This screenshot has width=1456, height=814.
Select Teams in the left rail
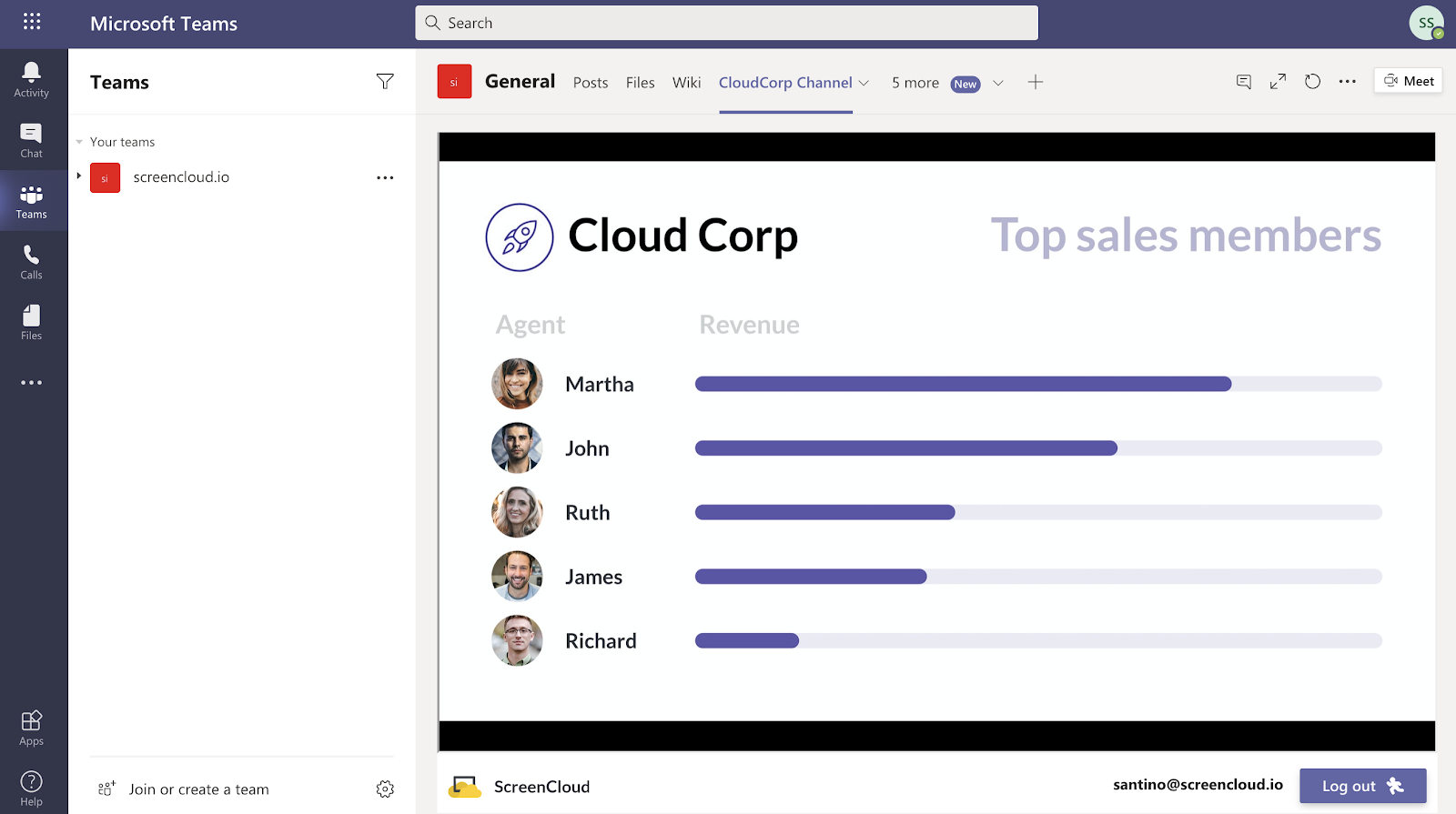32,202
